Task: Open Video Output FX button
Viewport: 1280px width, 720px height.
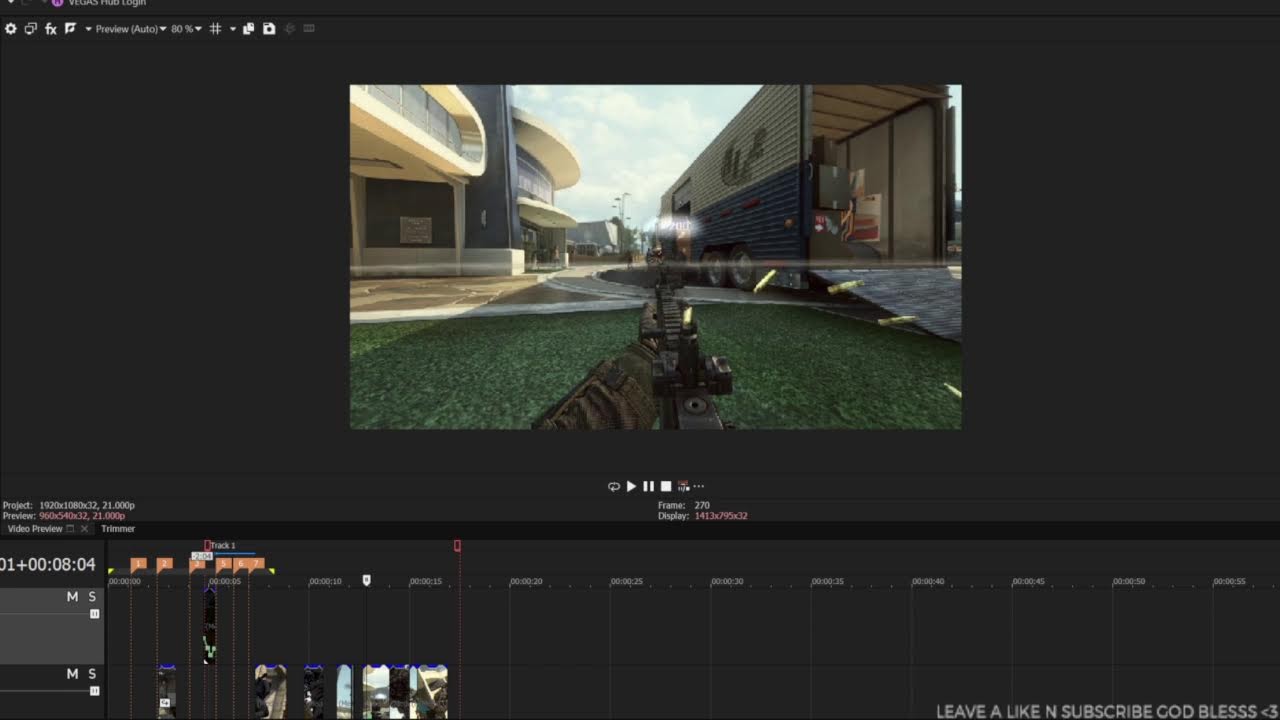Action: pos(51,29)
